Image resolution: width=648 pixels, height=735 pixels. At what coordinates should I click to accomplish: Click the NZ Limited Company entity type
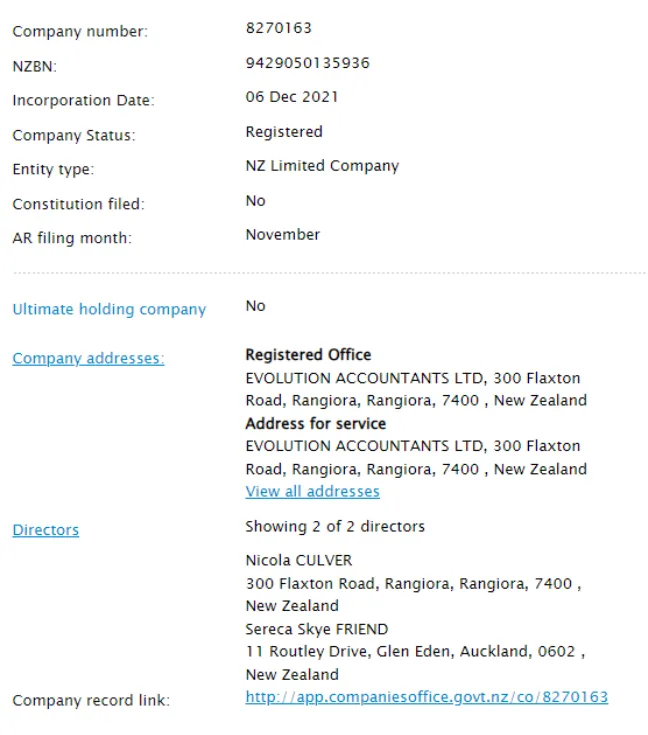coord(322,166)
